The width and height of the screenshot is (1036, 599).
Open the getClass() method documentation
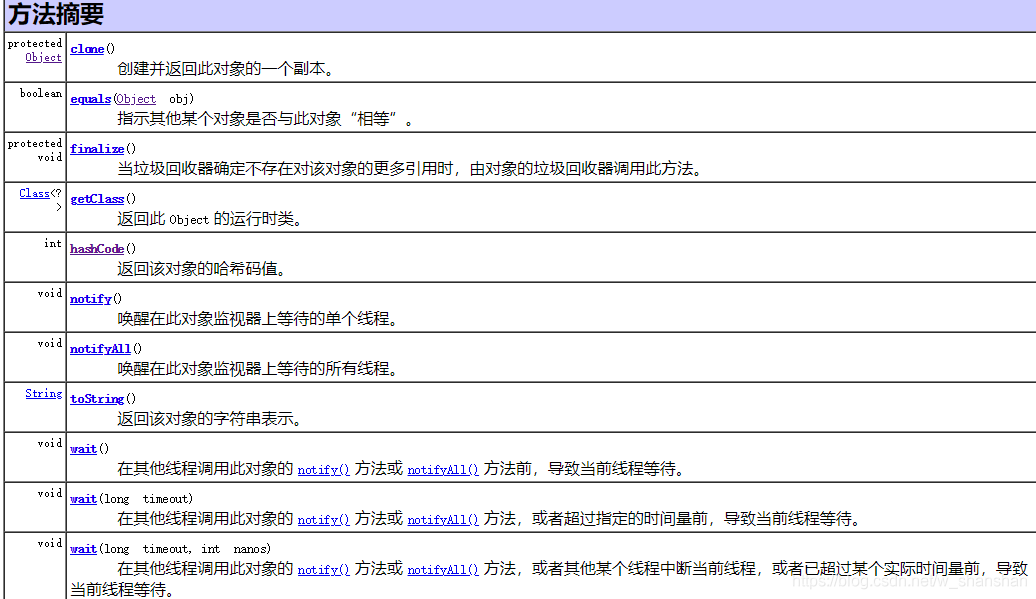click(97, 199)
